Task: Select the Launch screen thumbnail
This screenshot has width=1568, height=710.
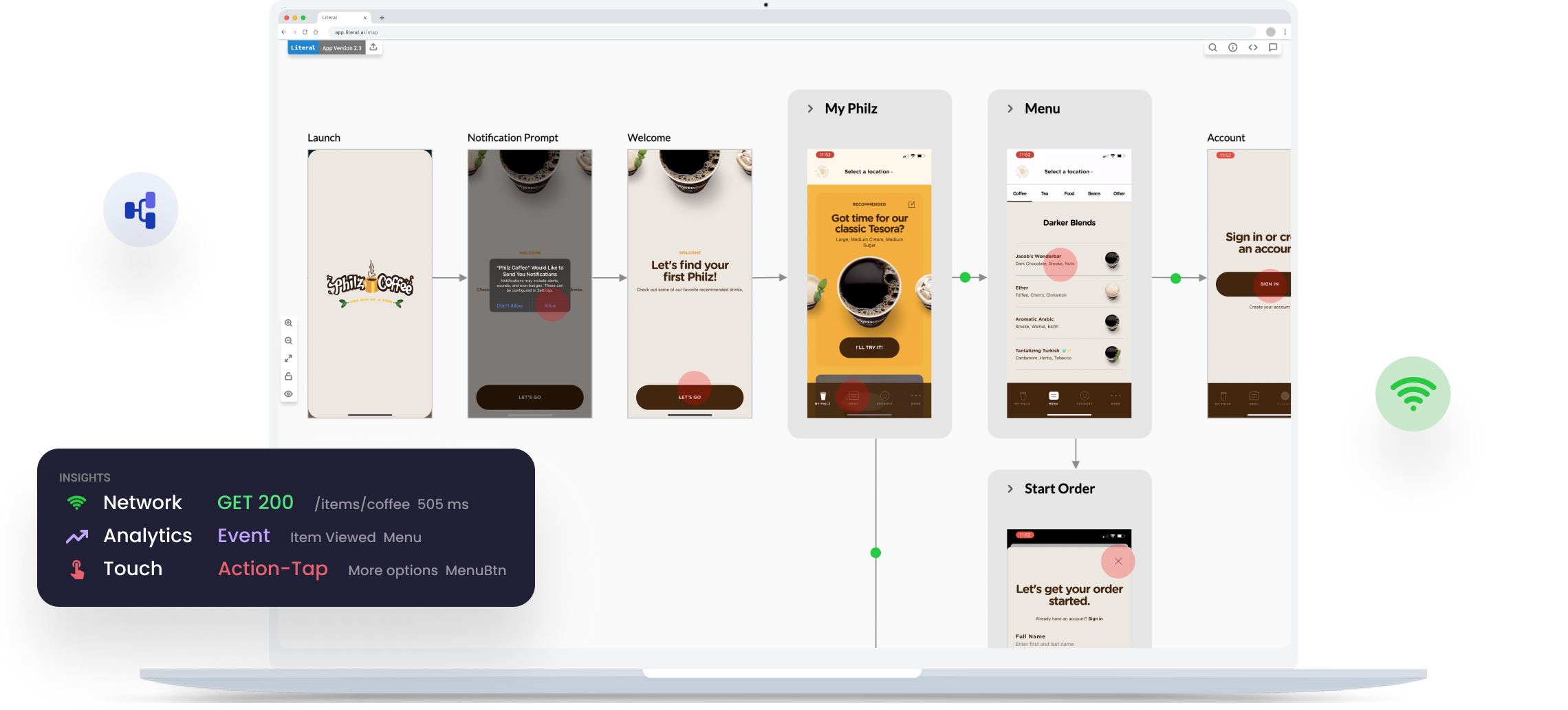Action: [370, 283]
